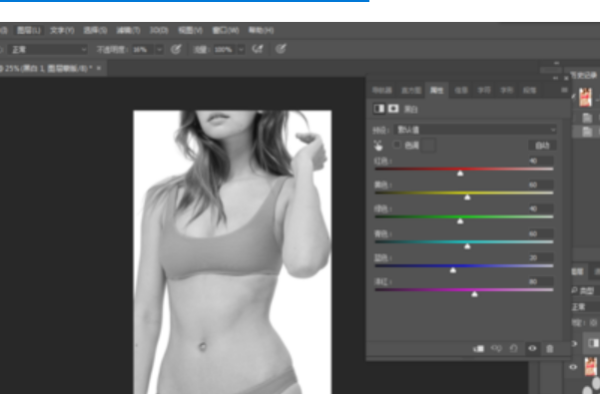Toggle the pressure for opacity icon in options bar
Viewport: 600px width, 394px height.
click(176, 49)
